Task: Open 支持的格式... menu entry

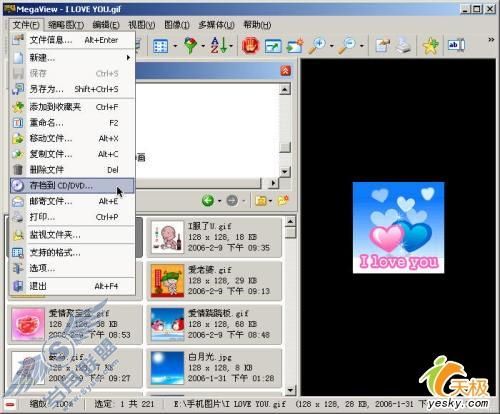Action: point(72,252)
